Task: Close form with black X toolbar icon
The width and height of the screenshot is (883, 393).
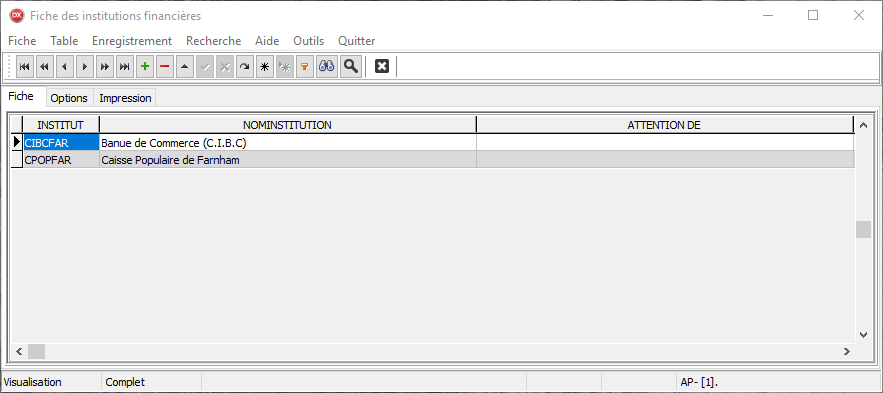Action: pos(382,67)
